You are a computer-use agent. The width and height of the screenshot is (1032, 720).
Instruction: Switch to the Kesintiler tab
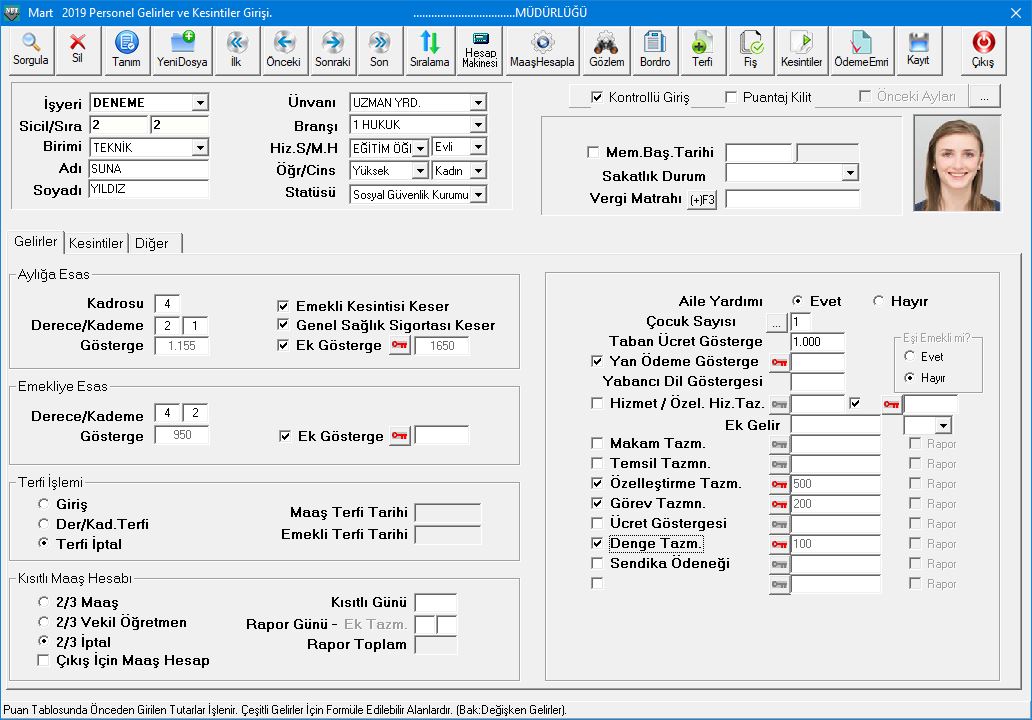point(96,243)
